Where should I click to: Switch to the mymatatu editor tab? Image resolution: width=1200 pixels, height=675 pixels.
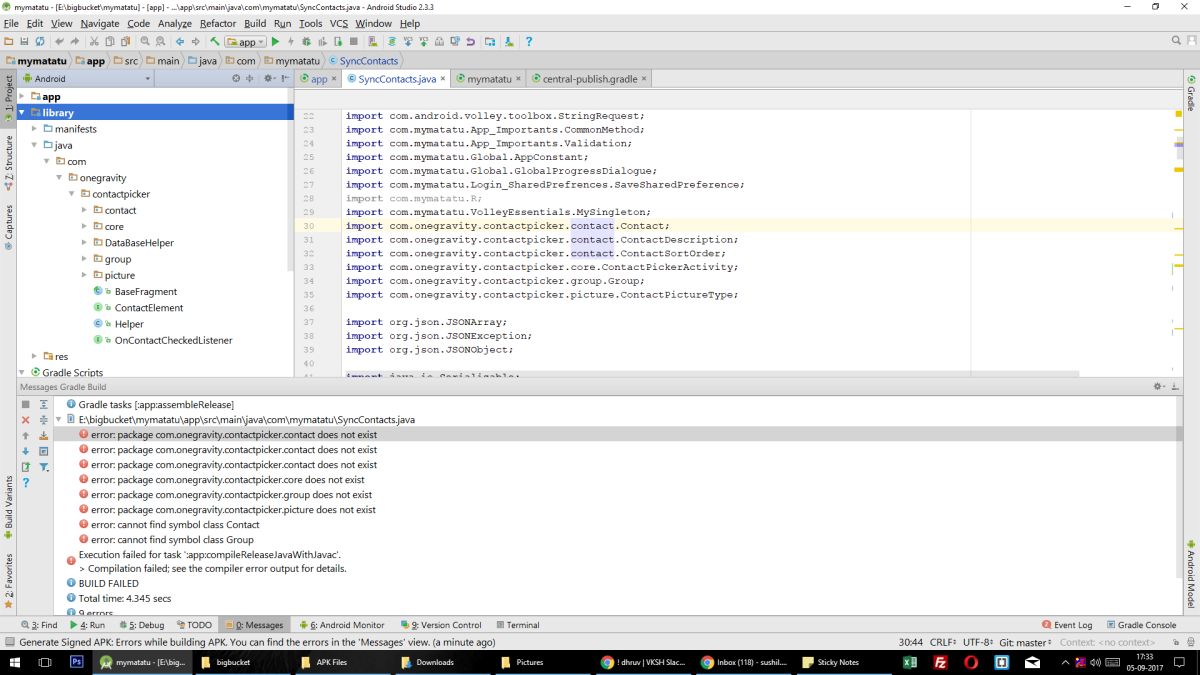[x=489, y=79]
